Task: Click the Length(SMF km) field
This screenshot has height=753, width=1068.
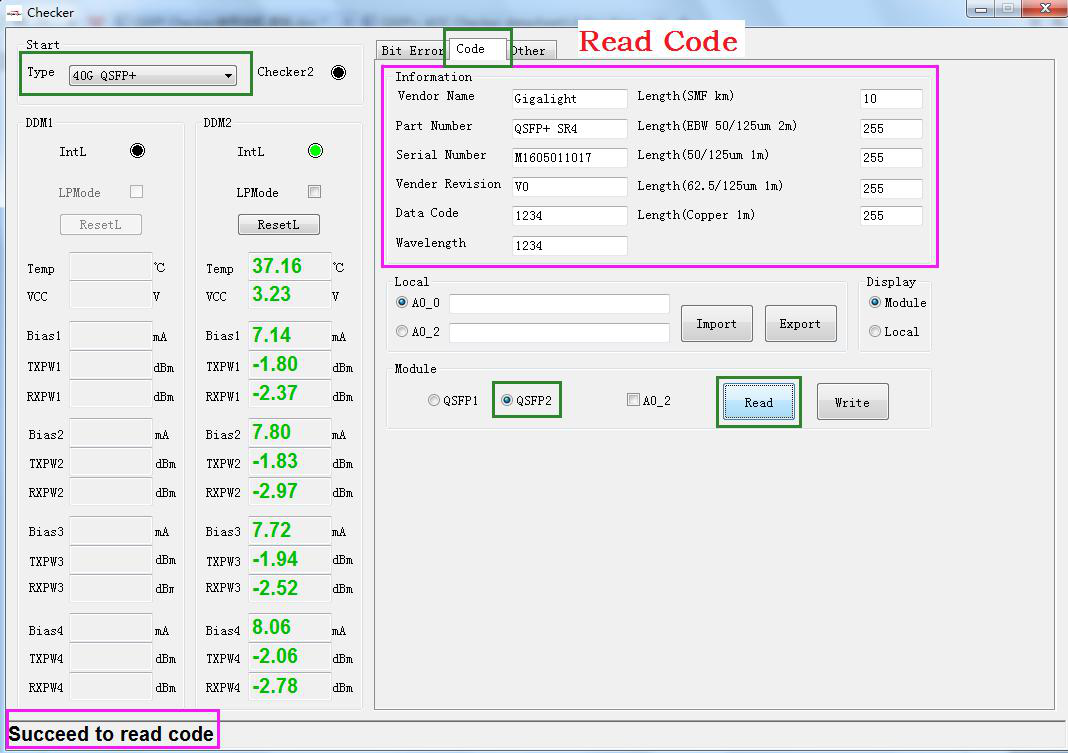Action: click(x=892, y=99)
